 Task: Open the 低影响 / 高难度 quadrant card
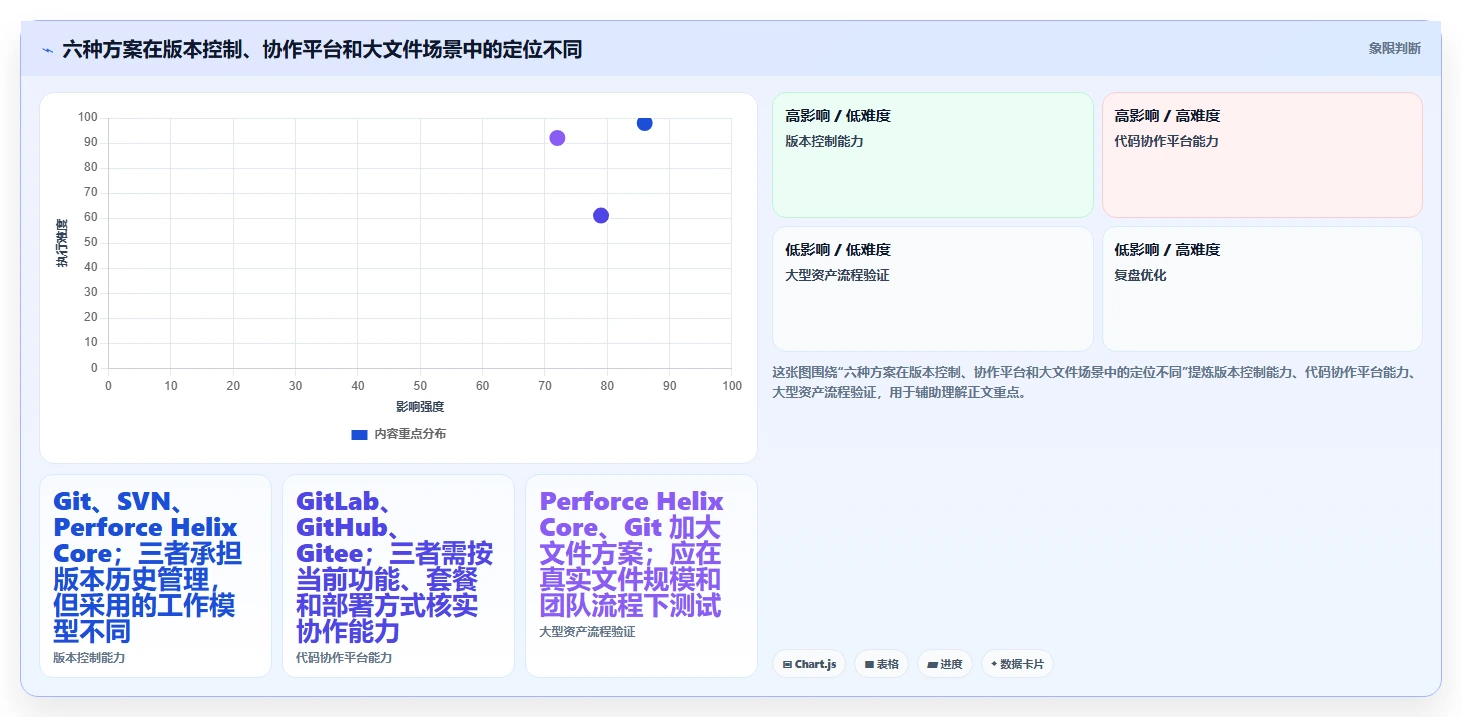pyautogui.click(x=1262, y=289)
